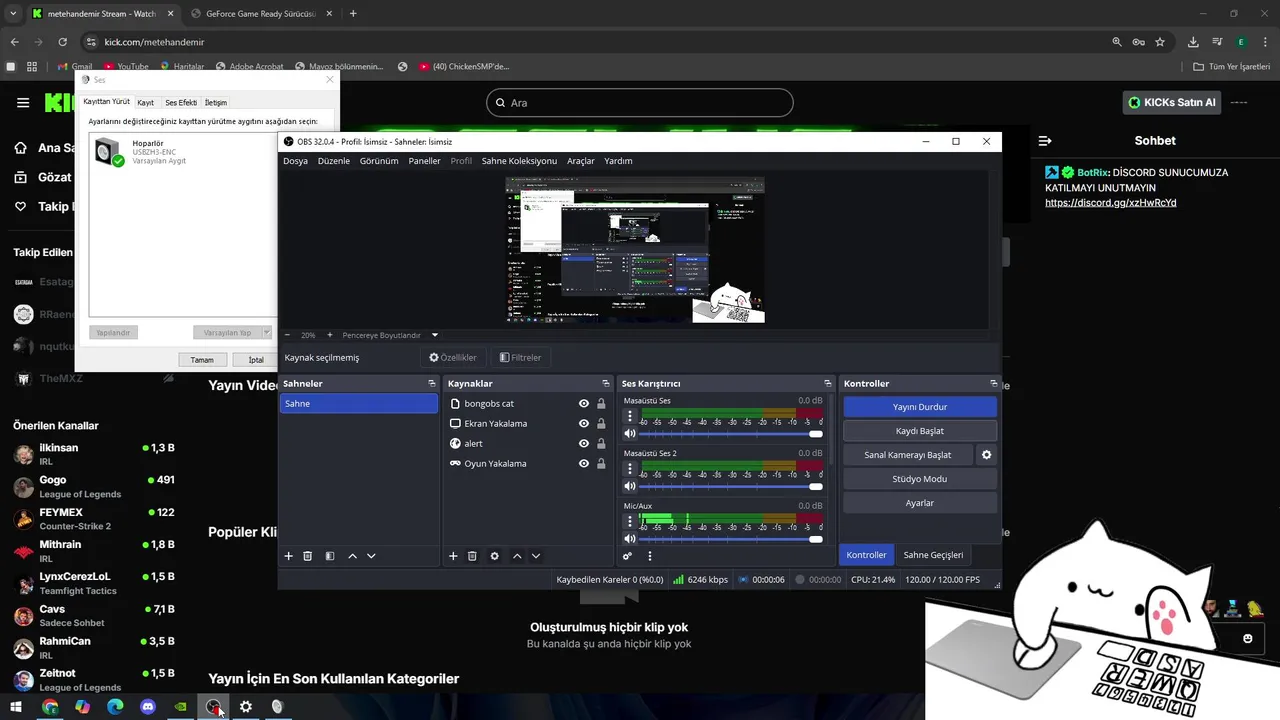
Task: Toggle visibility of Oyun Yakalama source
Action: pyautogui.click(x=584, y=464)
